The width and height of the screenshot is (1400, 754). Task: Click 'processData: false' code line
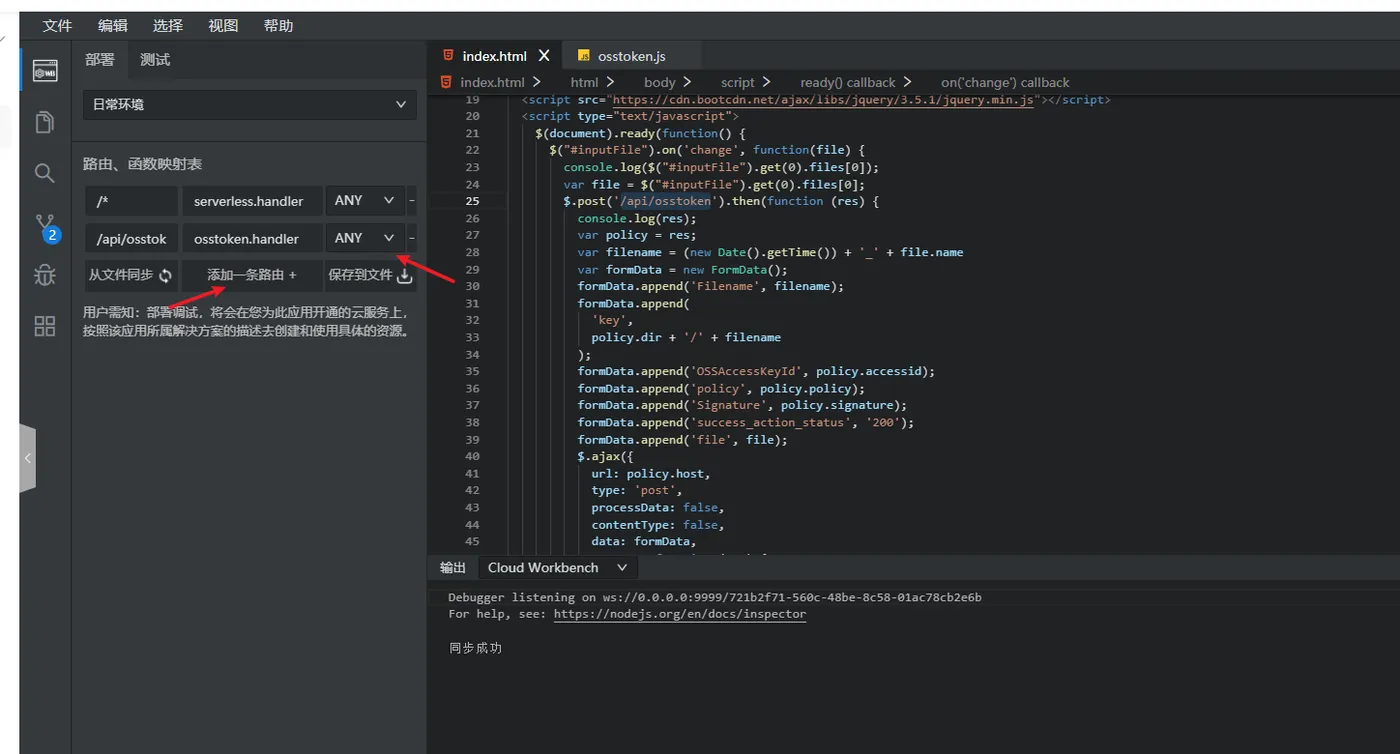tap(658, 507)
